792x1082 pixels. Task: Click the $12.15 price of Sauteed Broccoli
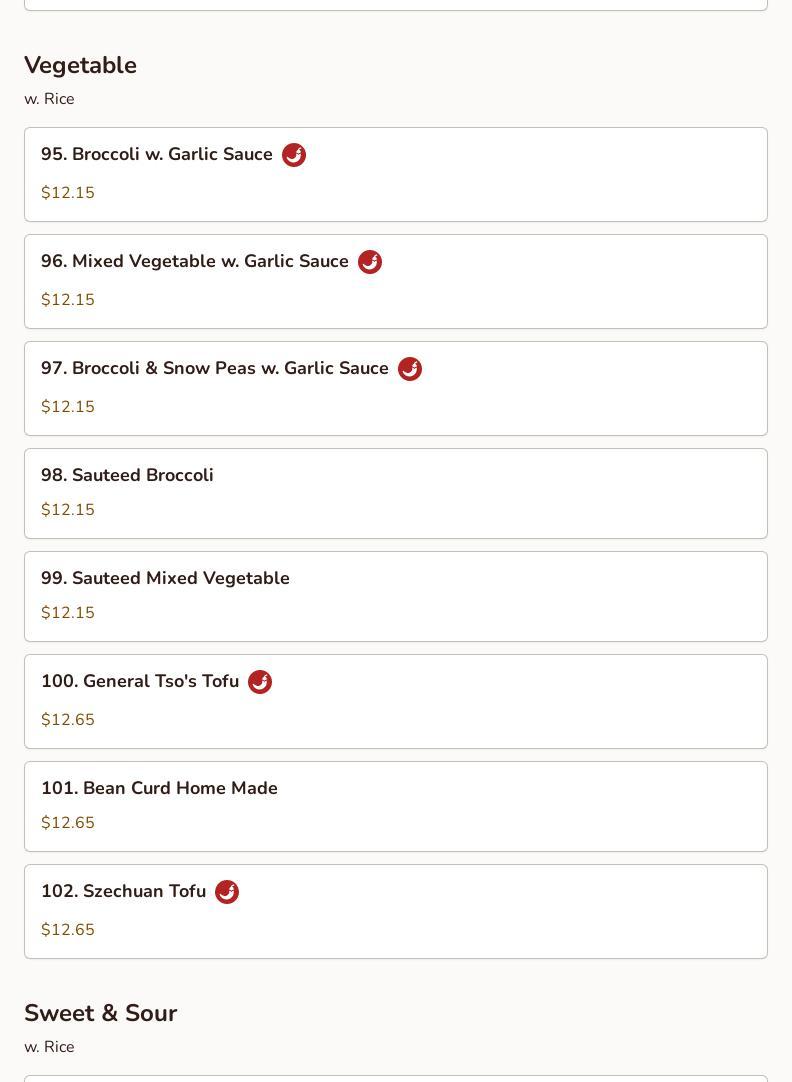(68, 509)
